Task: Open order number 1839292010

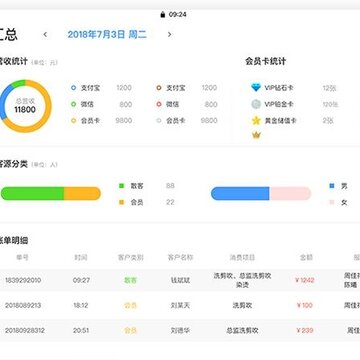Action: pyautogui.click(x=23, y=280)
